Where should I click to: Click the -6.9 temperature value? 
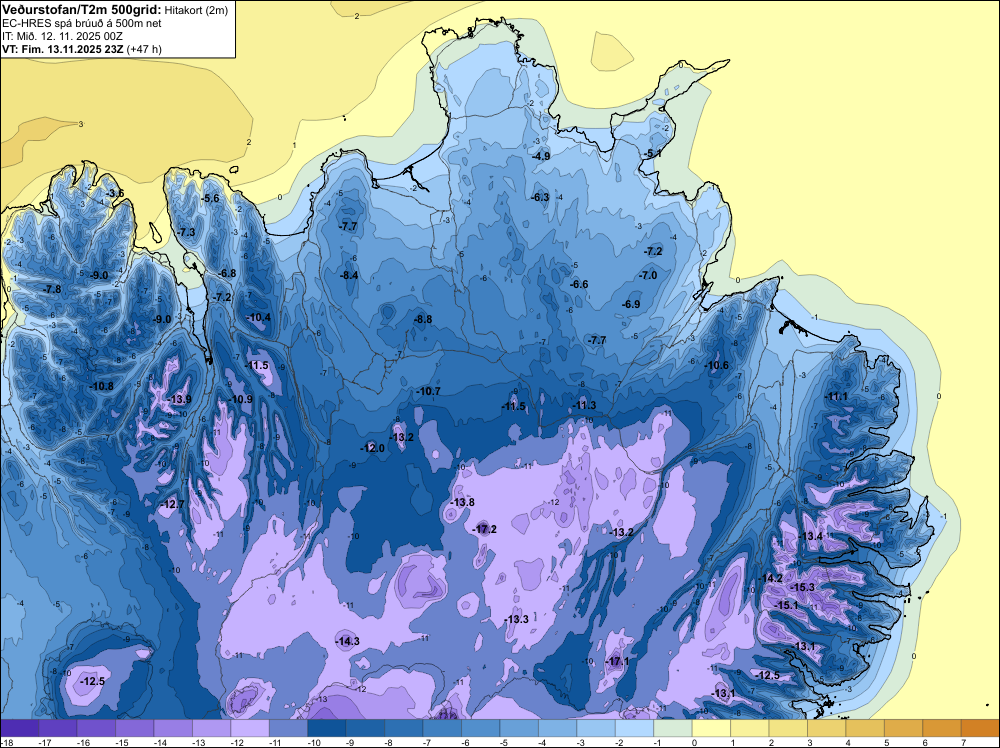pos(631,304)
